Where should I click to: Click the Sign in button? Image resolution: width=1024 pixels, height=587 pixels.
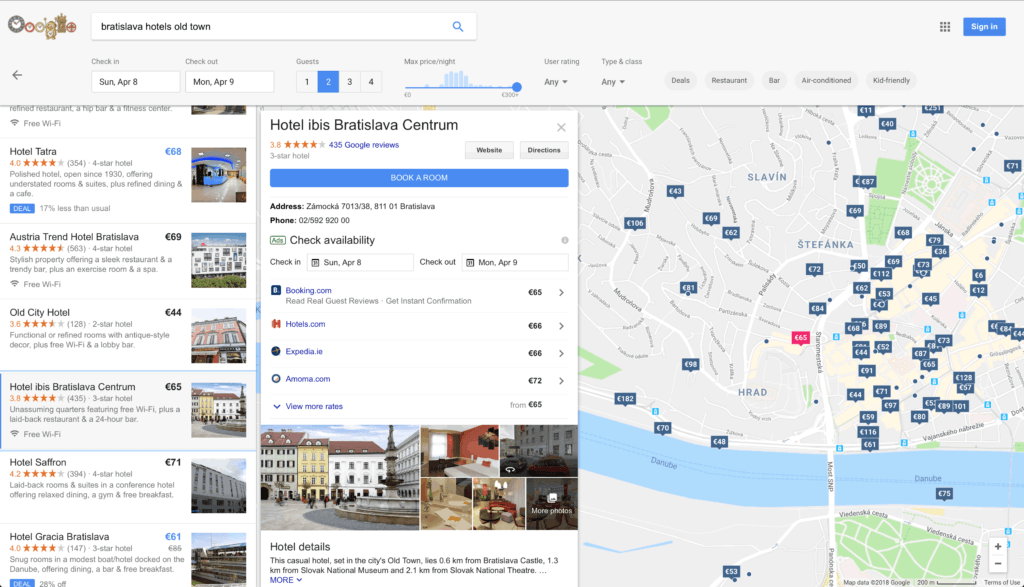pos(984,27)
